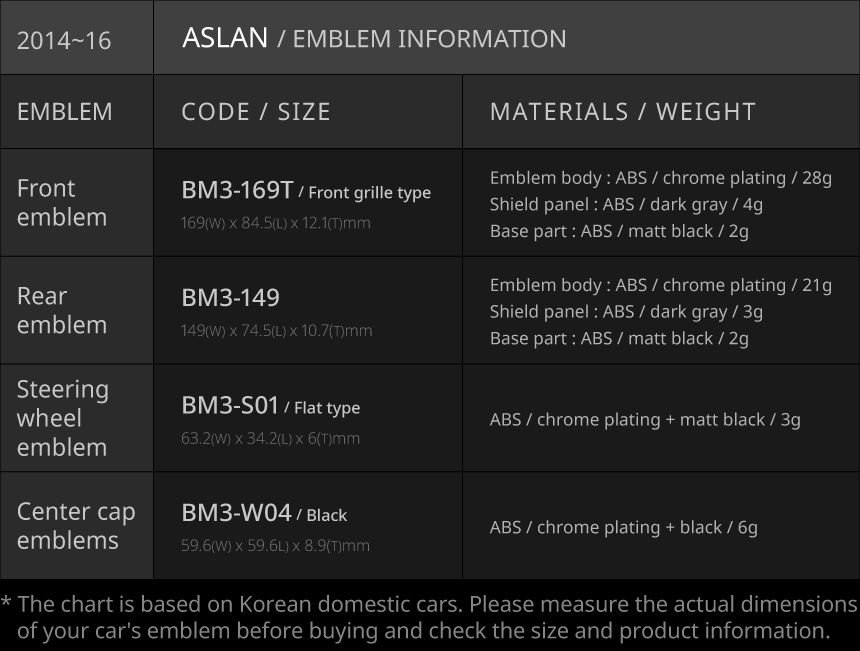Select the Rear emblem row label
860x651 pixels.
(62, 310)
